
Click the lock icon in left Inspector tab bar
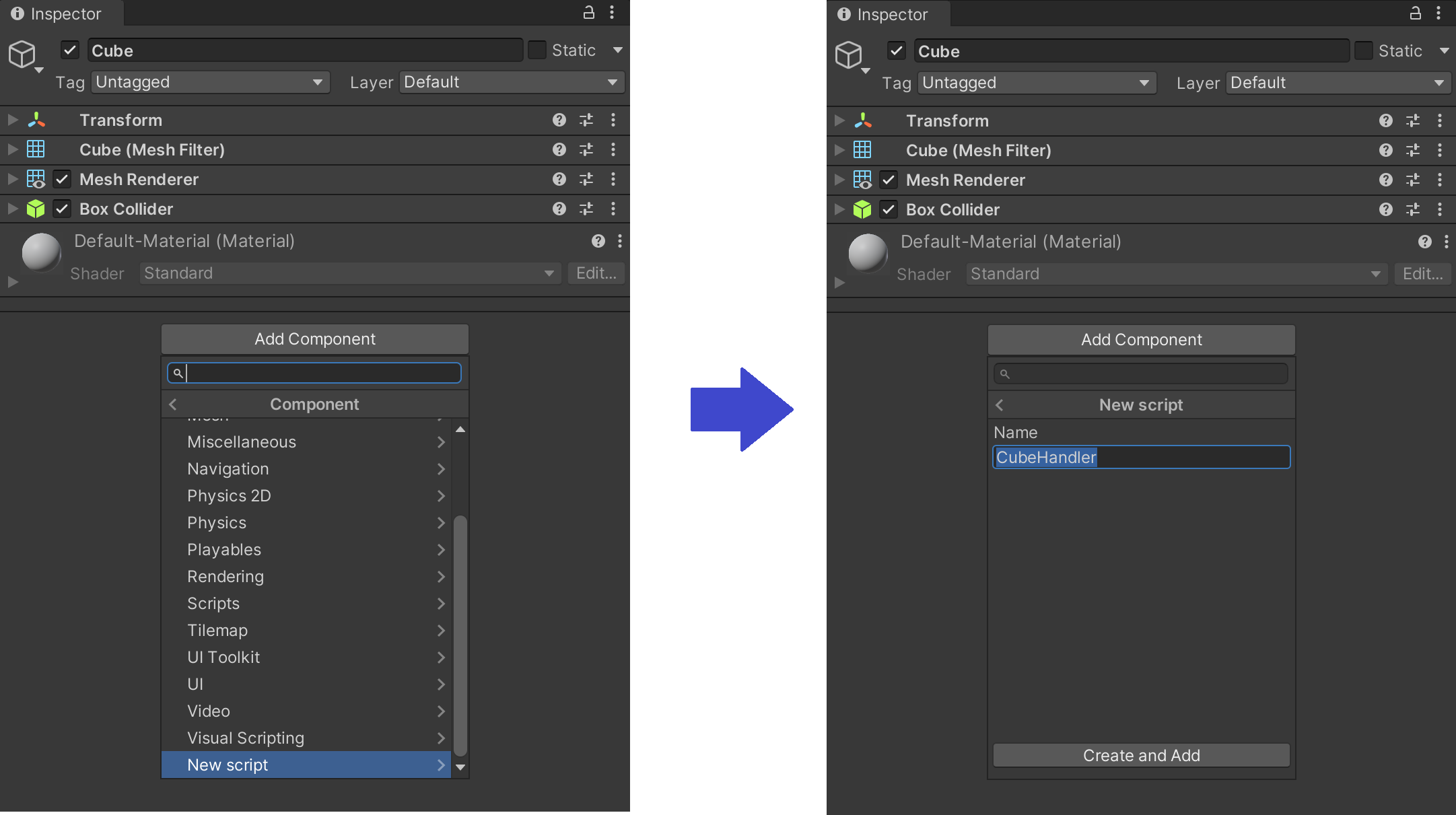point(588,12)
